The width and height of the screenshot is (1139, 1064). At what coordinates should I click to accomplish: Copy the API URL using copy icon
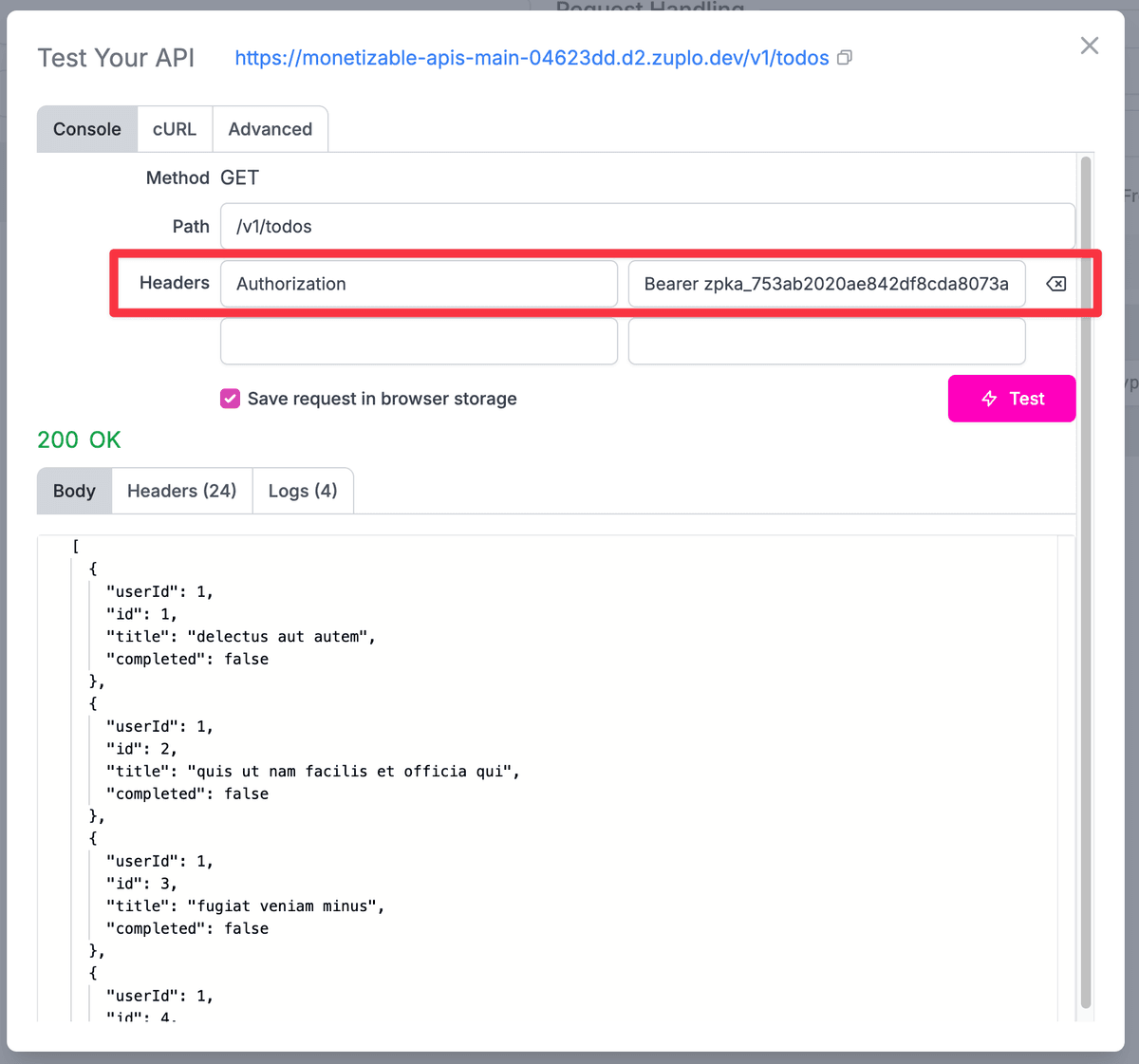point(844,58)
